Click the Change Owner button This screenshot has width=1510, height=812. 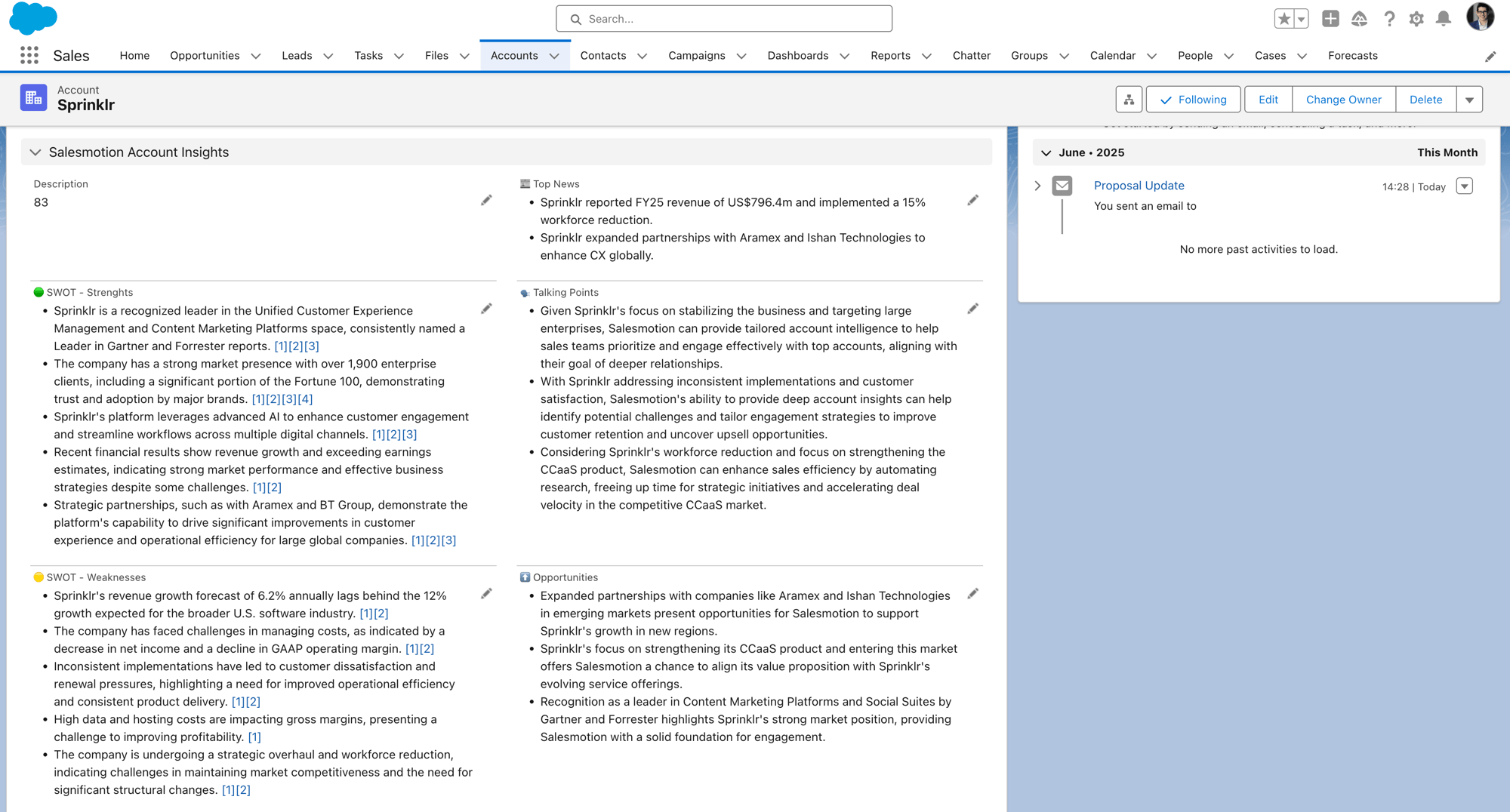[1343, 100]
